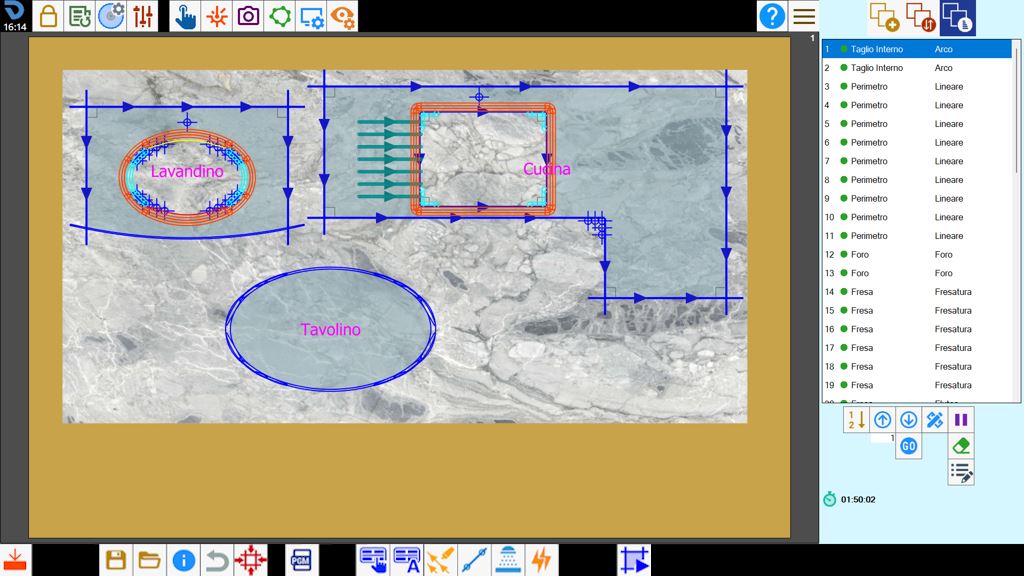
Task: Open the monitor gear display settings
Action: [x=312, y=16]
